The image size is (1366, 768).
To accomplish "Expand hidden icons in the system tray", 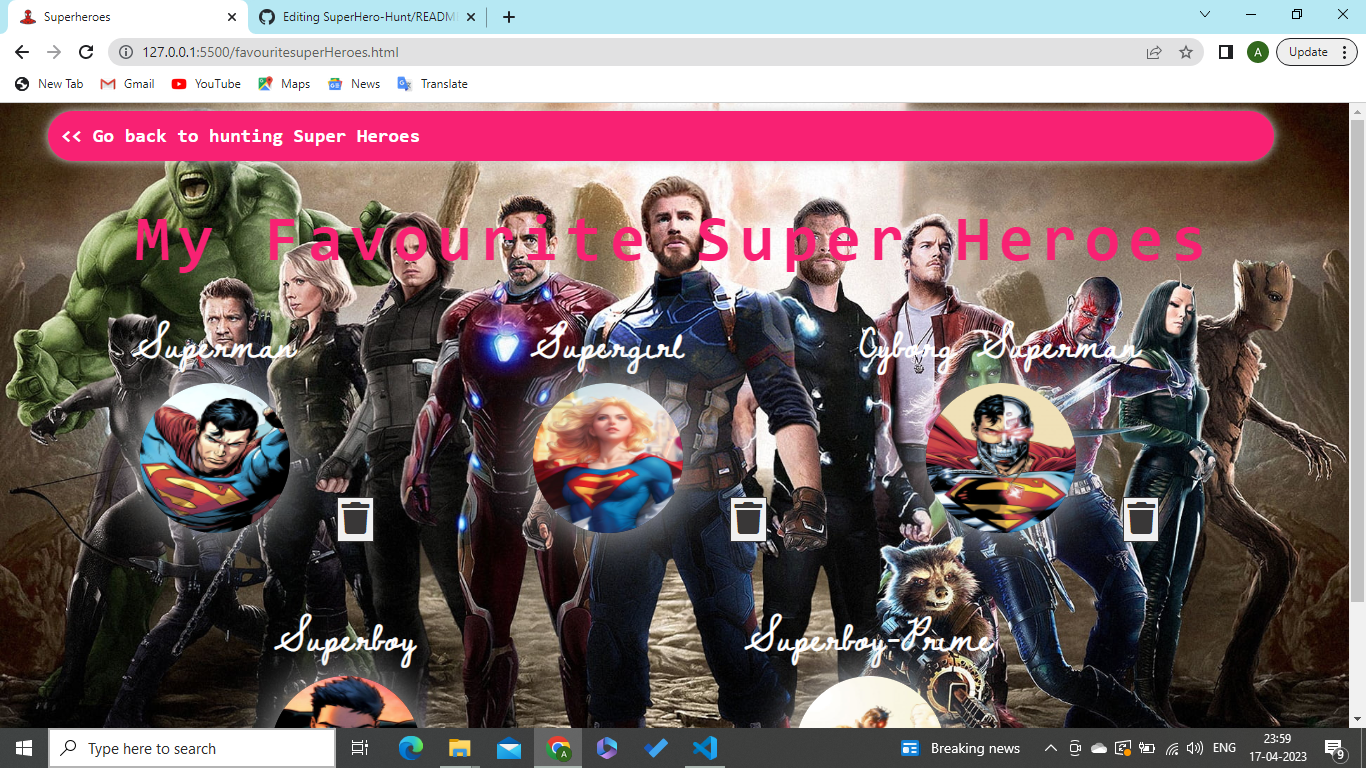I will [1050, 747].
